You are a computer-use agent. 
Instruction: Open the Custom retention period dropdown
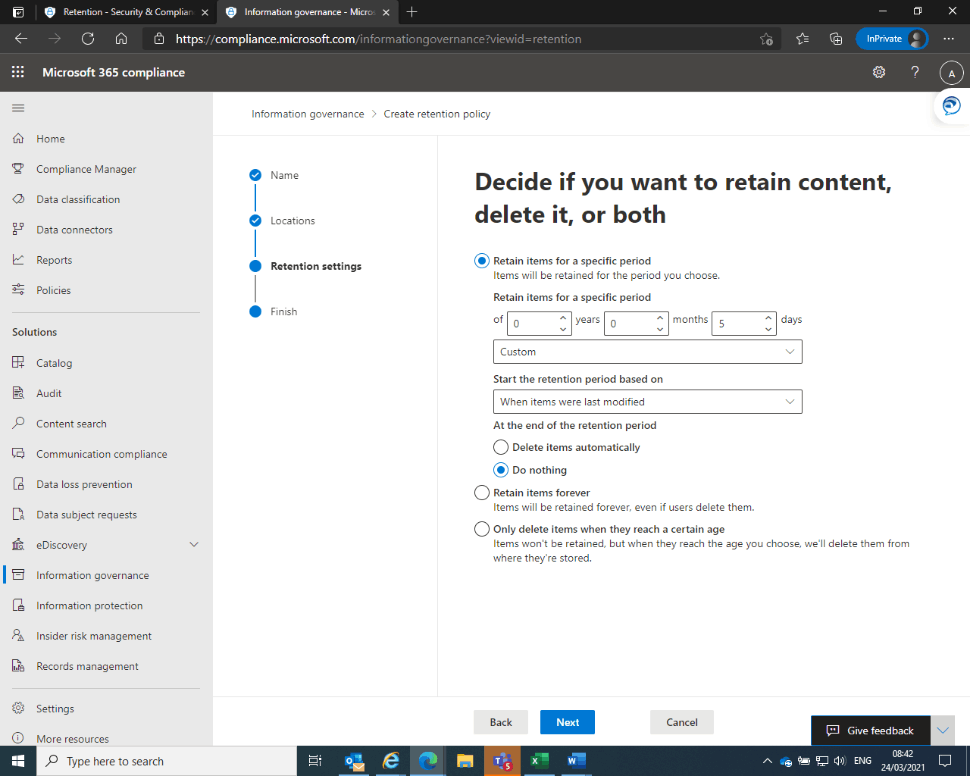click(648, 351)
